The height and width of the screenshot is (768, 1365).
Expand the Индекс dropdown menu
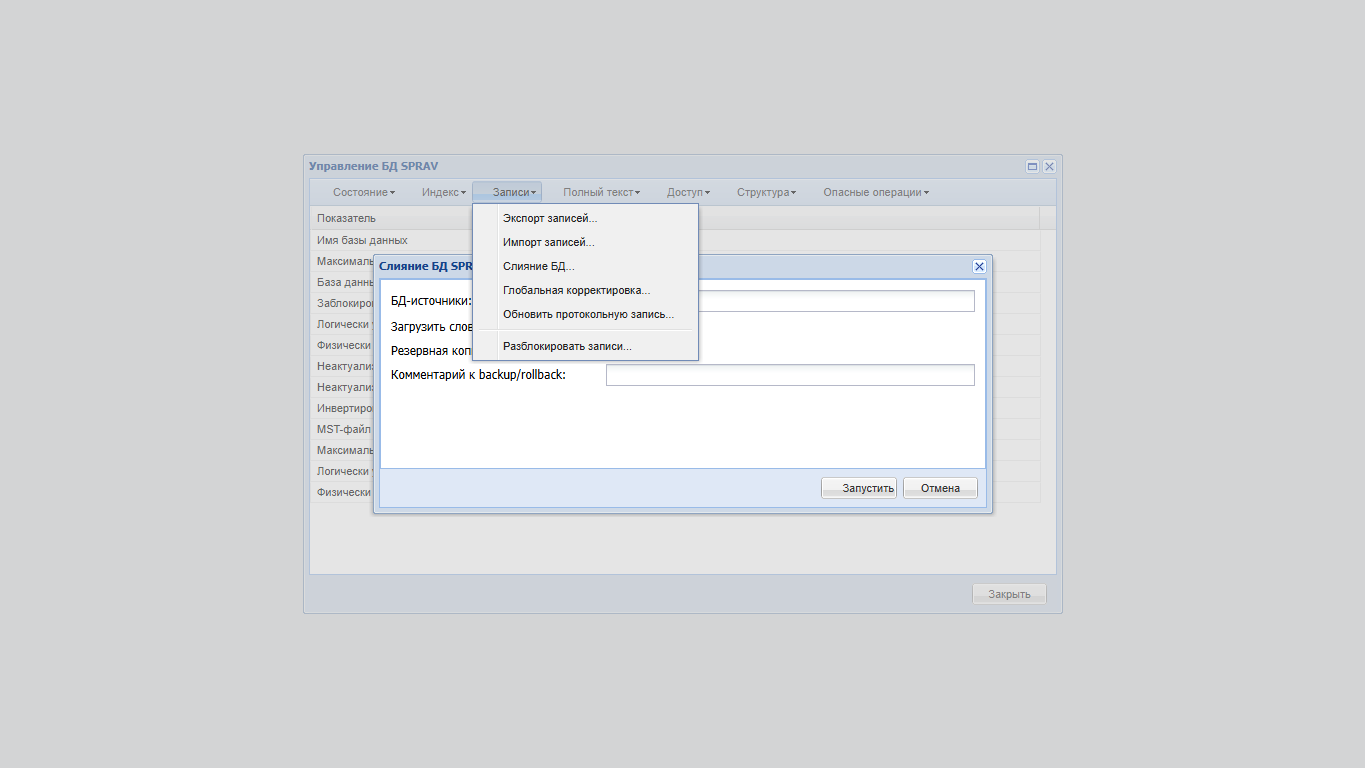point(444,192)
